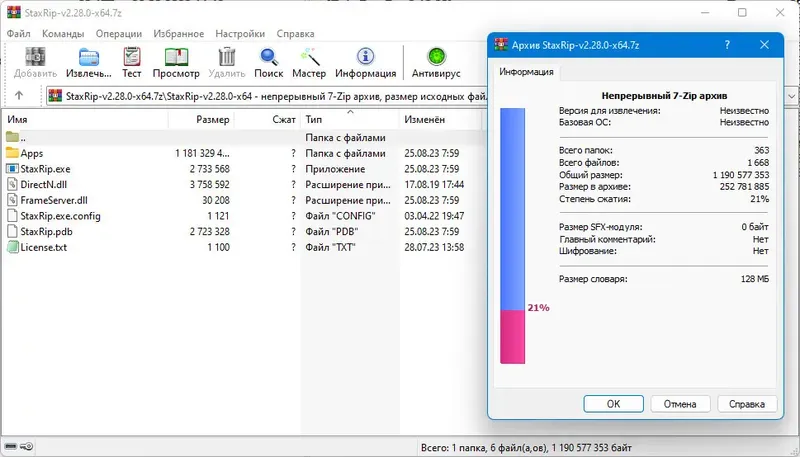
Task: Sort list by Сжат column header
Action: point(267,119)
